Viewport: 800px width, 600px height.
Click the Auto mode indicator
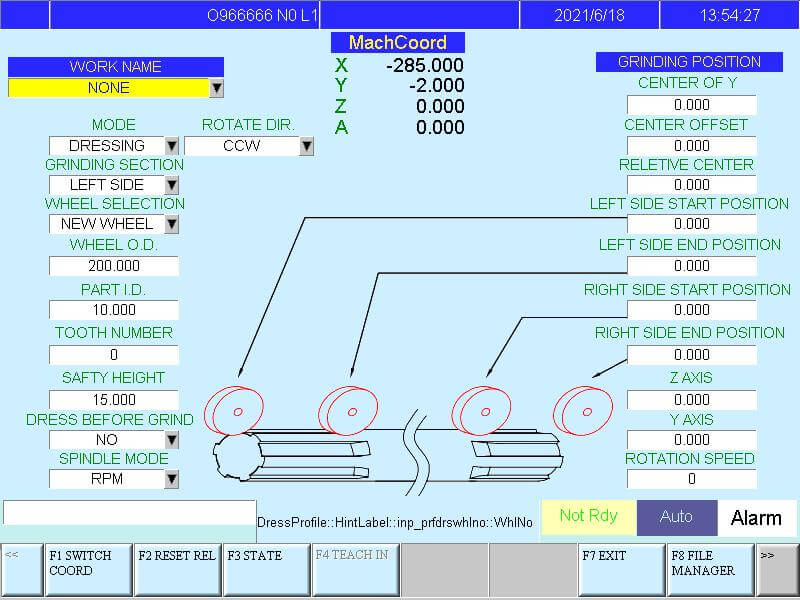point(677,517)
